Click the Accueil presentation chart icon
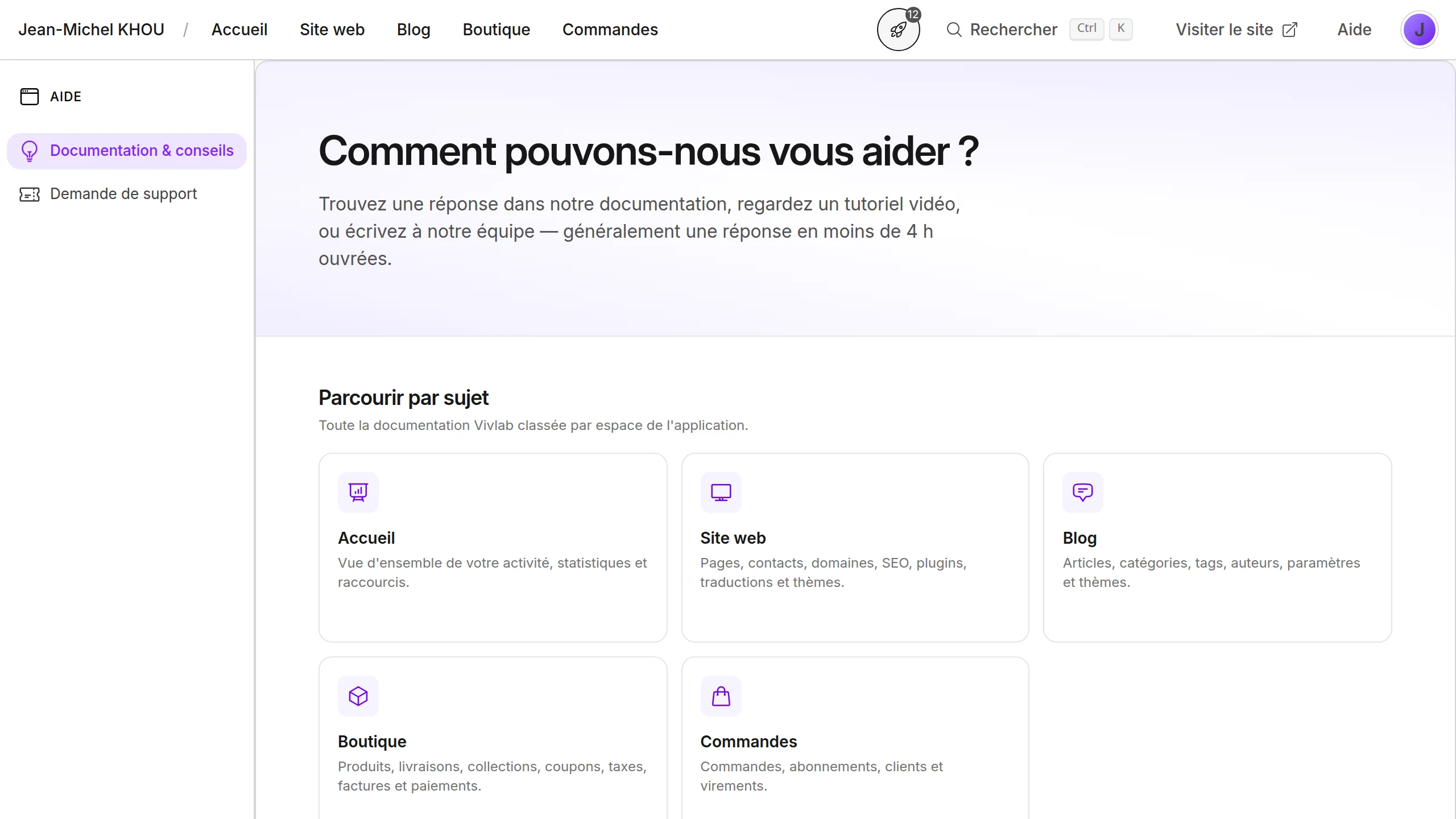The image size is (1456, 819). 358,492
